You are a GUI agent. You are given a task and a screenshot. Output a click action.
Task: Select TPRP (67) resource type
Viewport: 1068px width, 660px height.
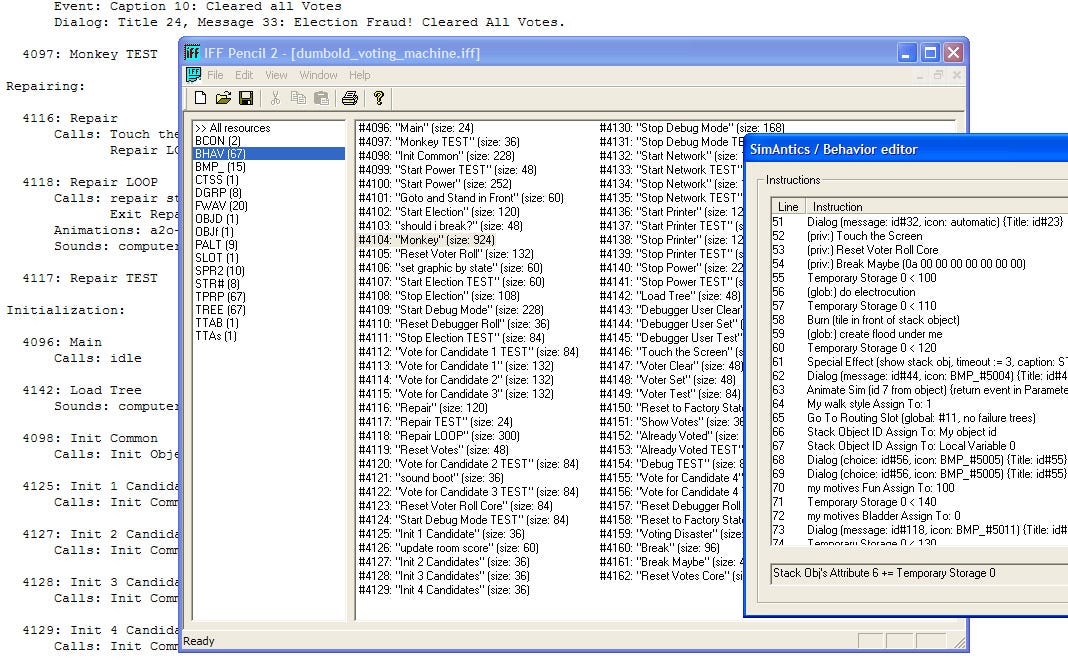tap(220, 296)
